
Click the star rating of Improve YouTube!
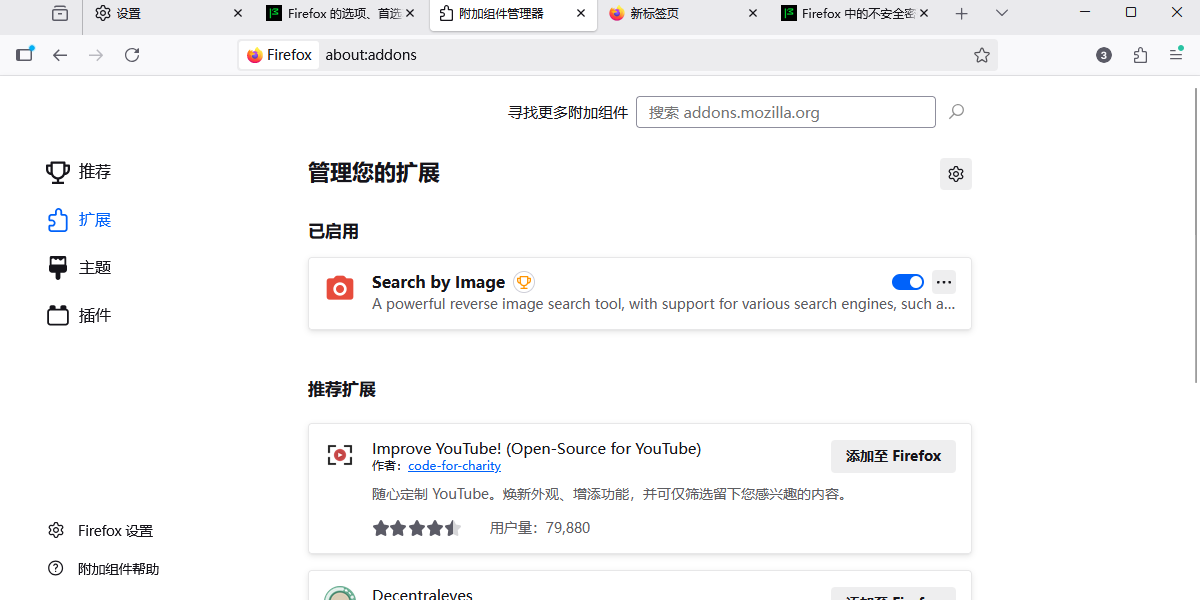tap(417, 528)
